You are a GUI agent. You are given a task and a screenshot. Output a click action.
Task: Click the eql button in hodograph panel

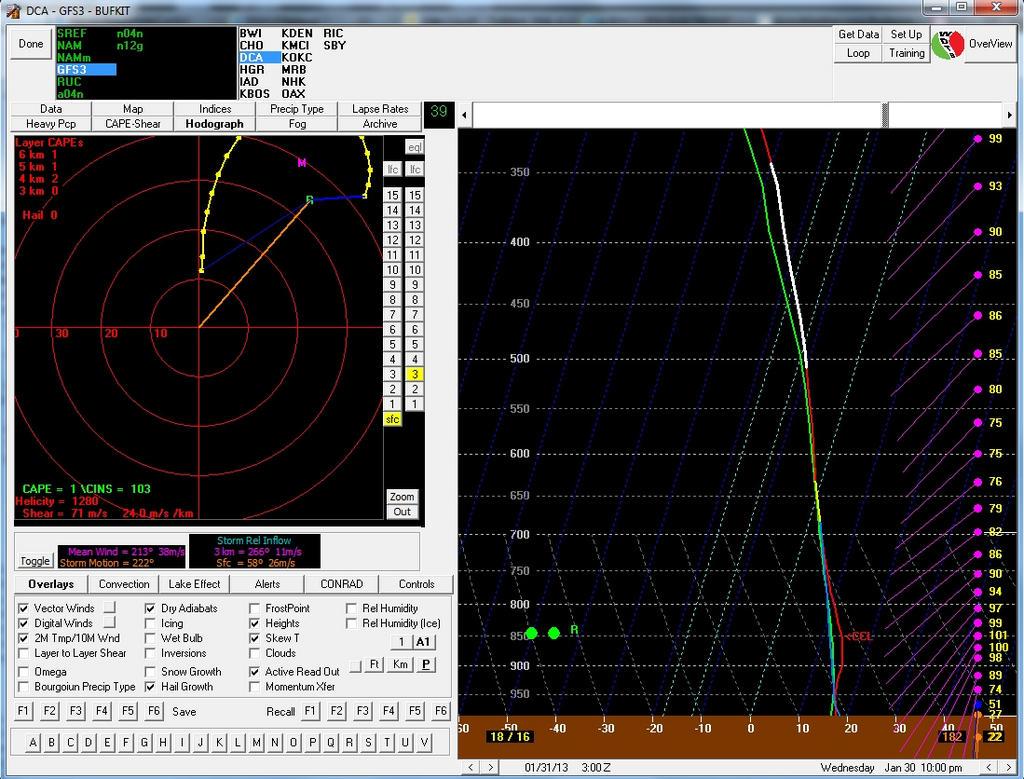tap(415, 148)
